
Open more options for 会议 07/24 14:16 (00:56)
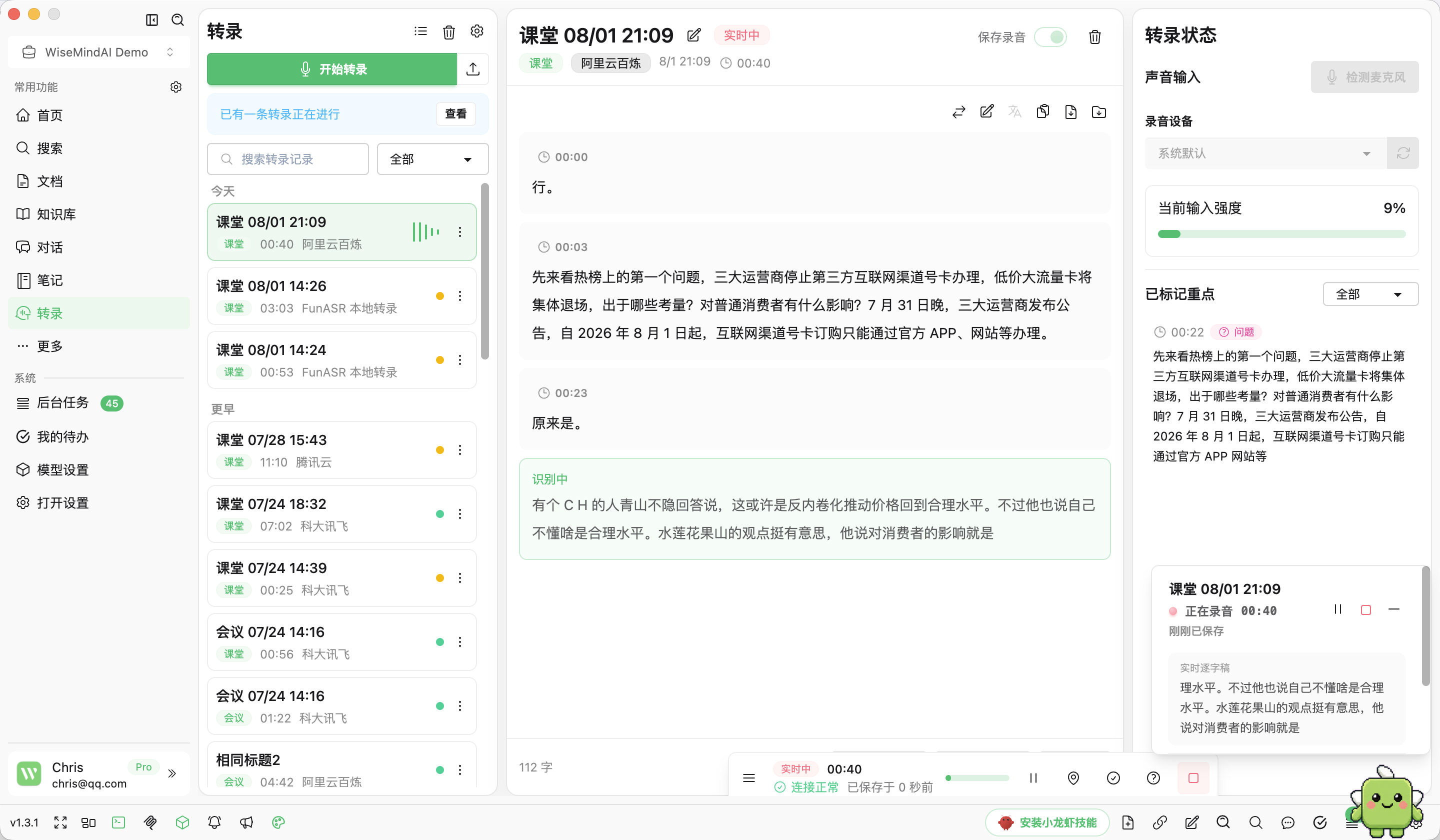[x=460, y=642]
